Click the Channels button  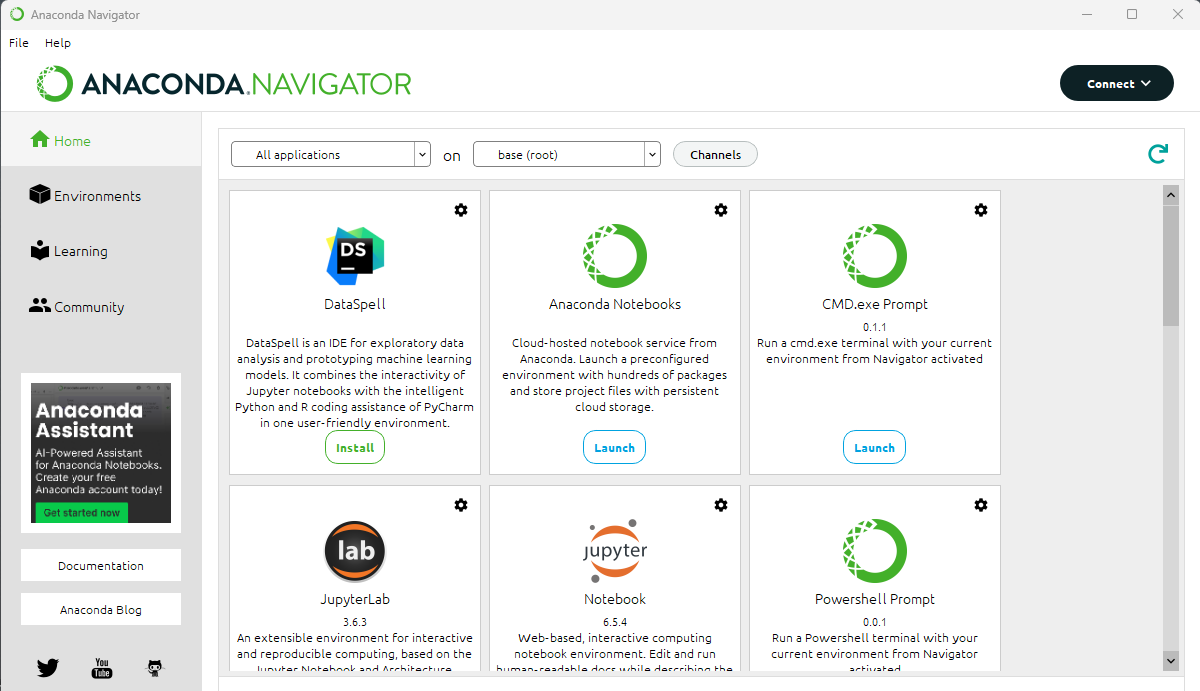[716, 154]
